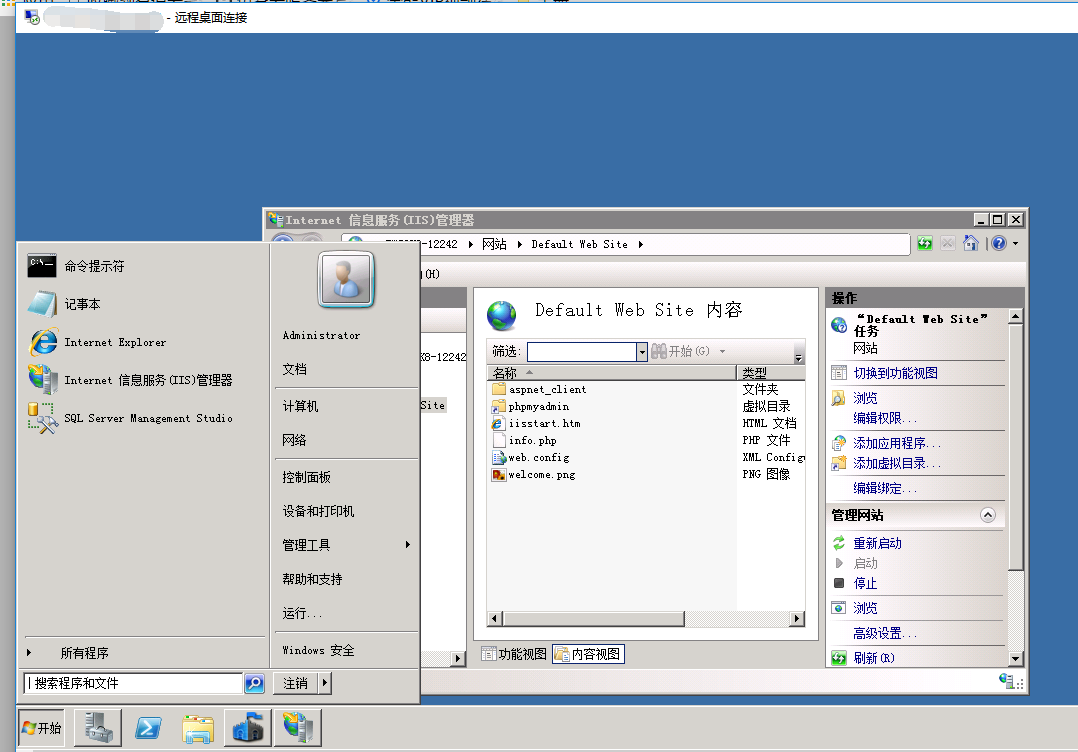Open Windows Explorer from the taskbar
This screenshot has width=1078, height=752.
198,728
